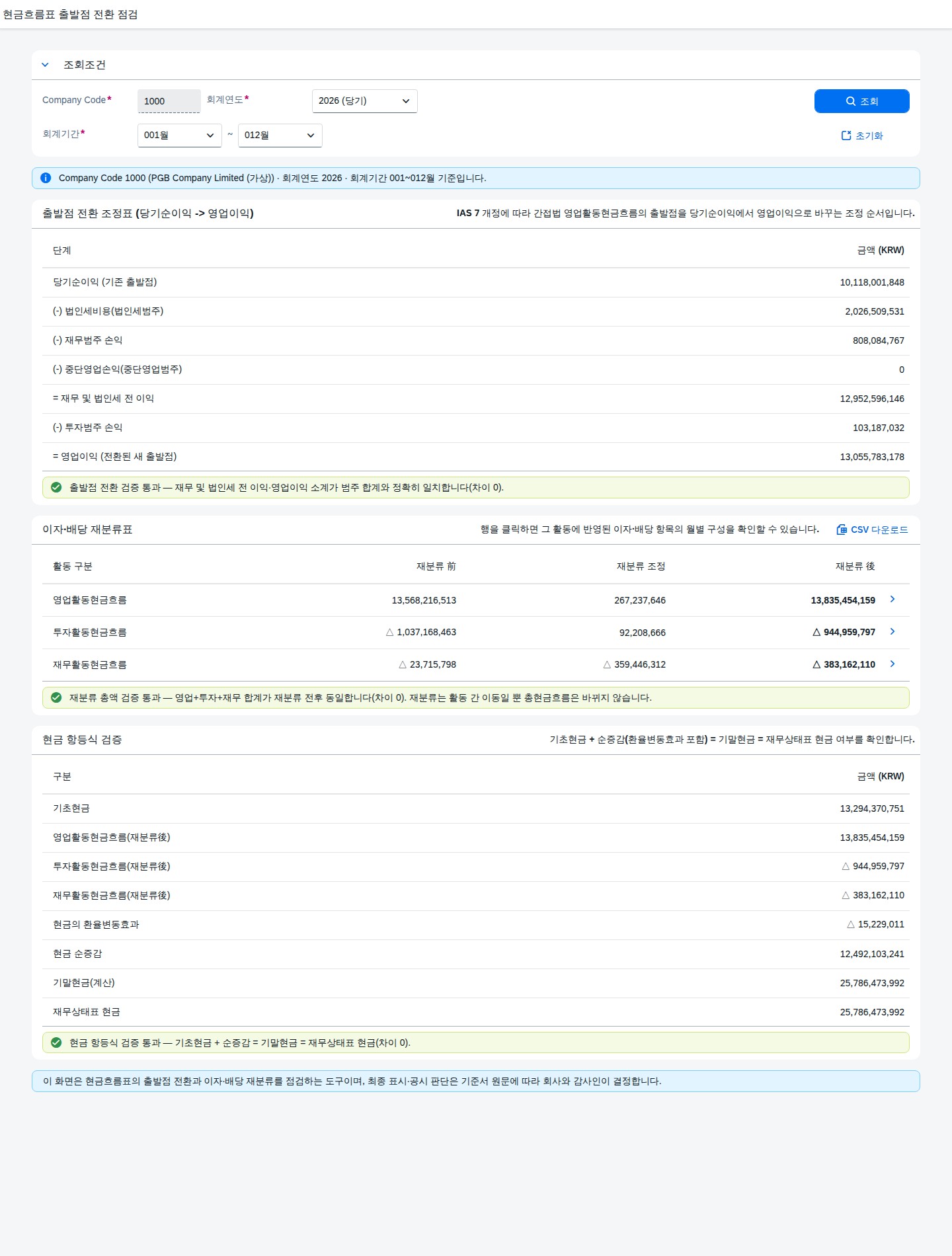Screen dimensions: 952x1256
Task: Select the value △ 1,037,168,463
Action: point(421,633)
